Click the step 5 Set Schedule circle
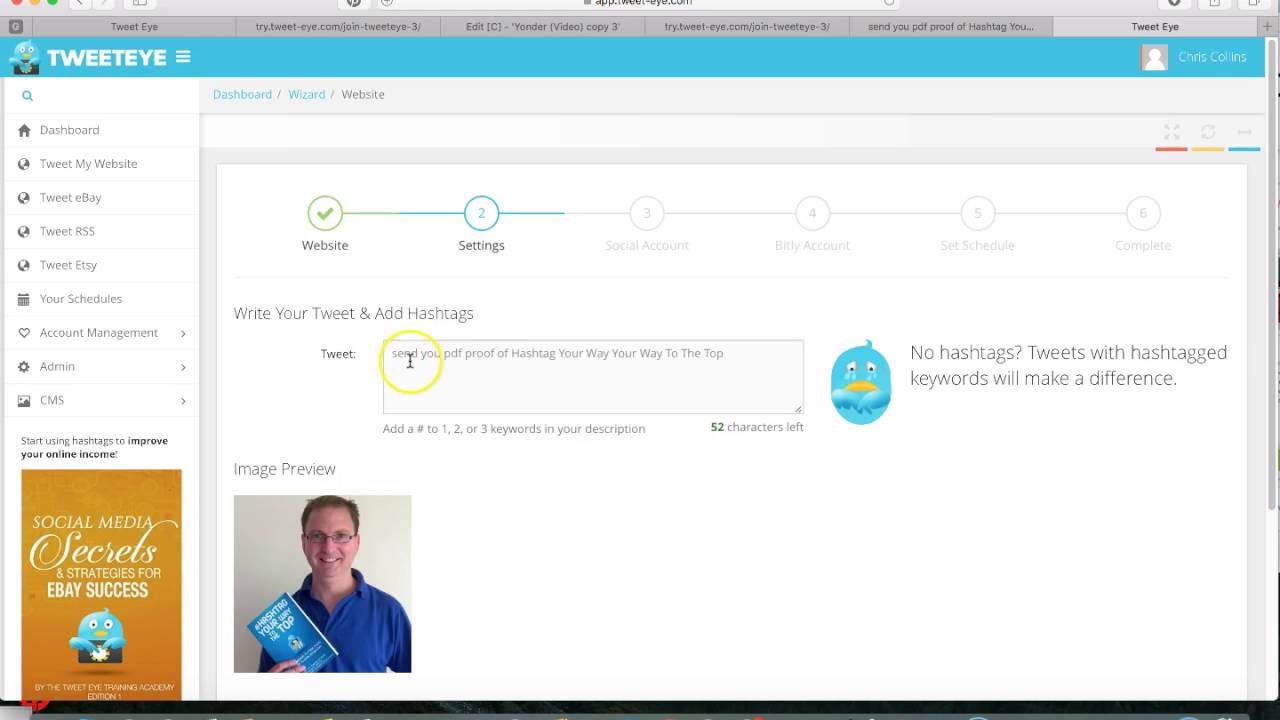Image resolution: width=1280 pixels, height=720 pixels. 977,213
